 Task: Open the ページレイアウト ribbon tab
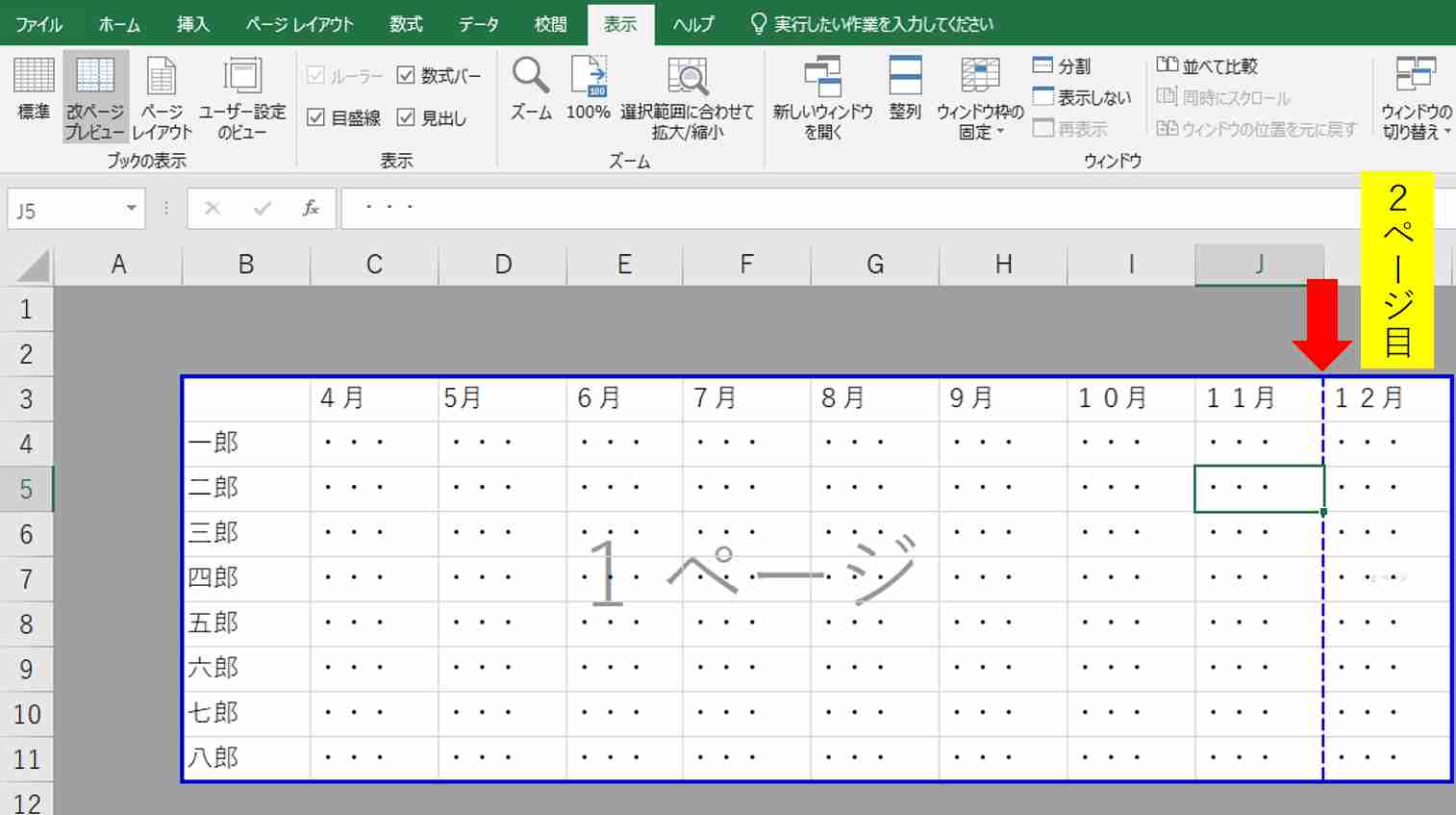click(299, 24)
